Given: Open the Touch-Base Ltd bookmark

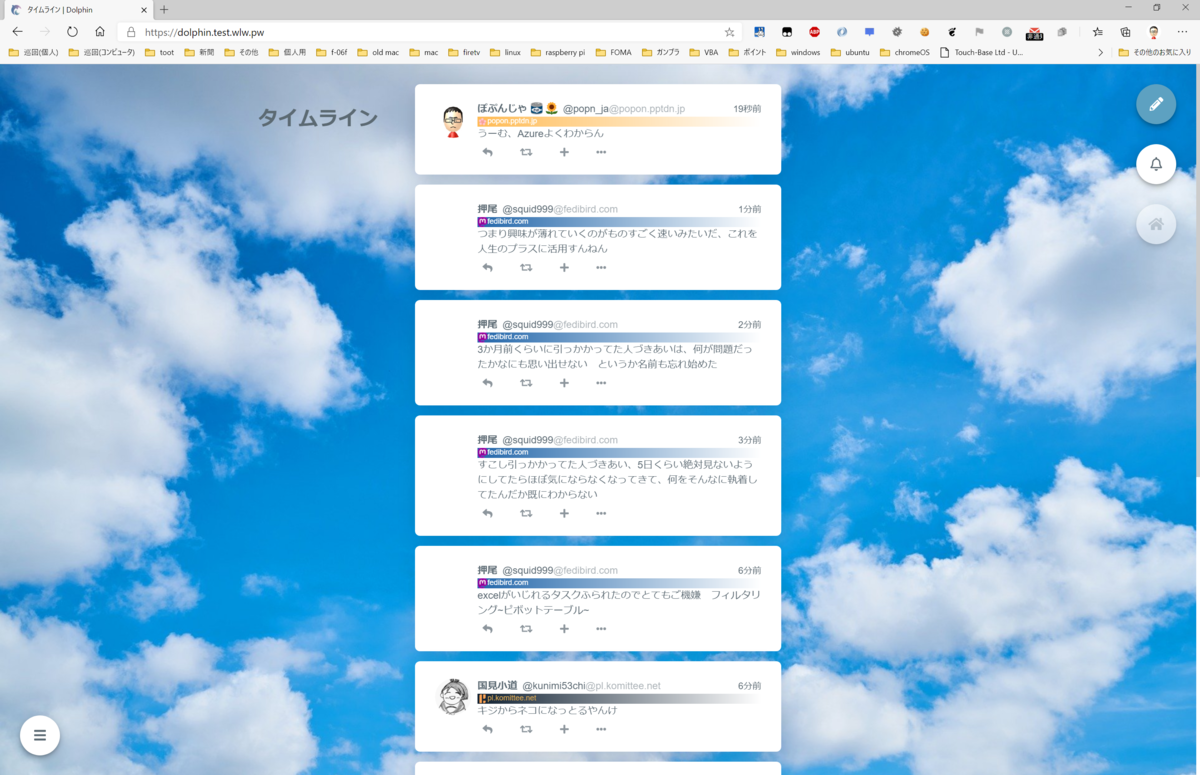Looking at the screenshot, I should point(982,52).
